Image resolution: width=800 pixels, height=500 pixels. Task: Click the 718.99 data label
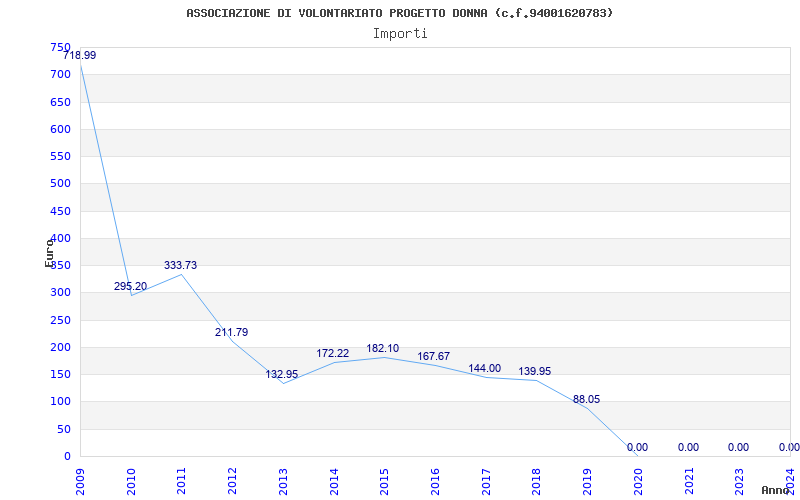coord(80,55)
